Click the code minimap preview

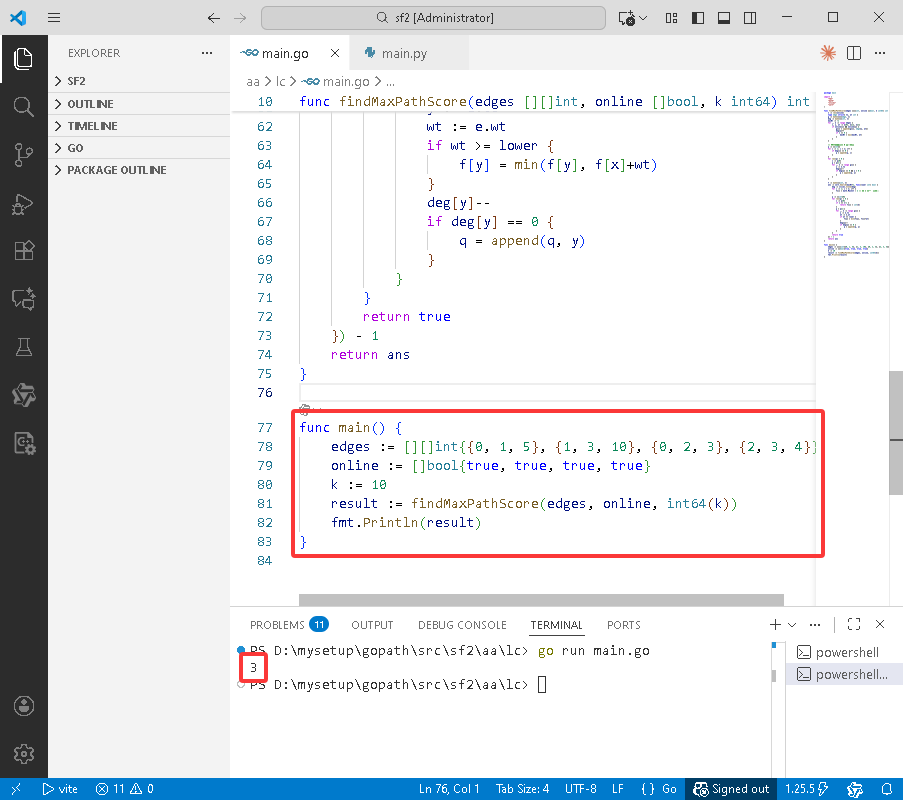(x=855, y=175)
